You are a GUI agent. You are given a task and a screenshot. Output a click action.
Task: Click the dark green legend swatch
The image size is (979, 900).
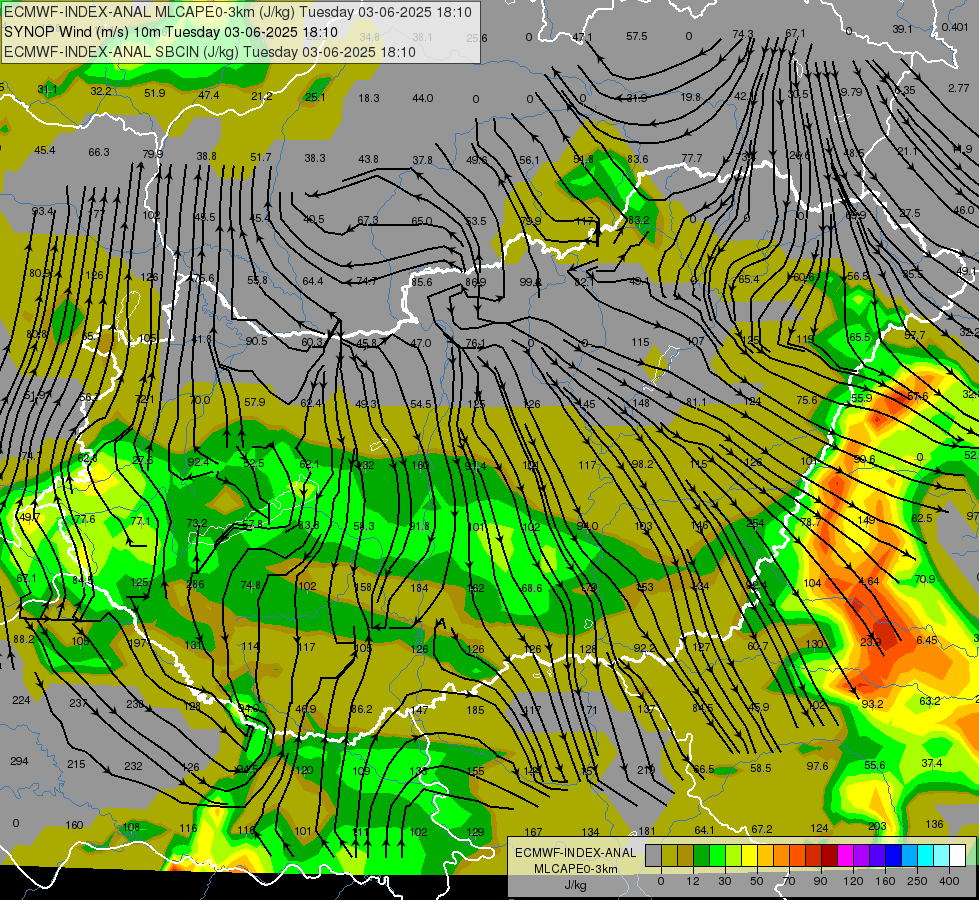pyautogui.click(x=702, y=856)
